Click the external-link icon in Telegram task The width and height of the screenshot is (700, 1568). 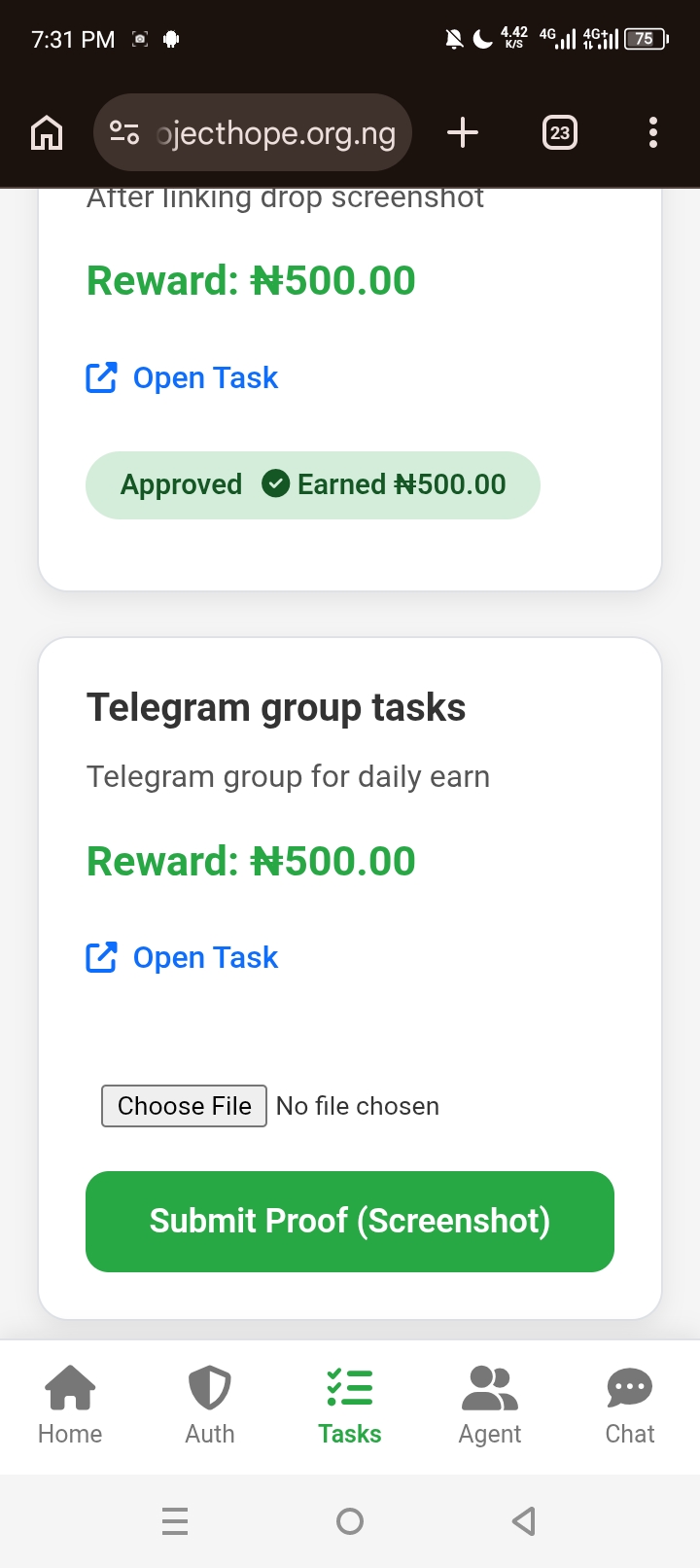102,958
